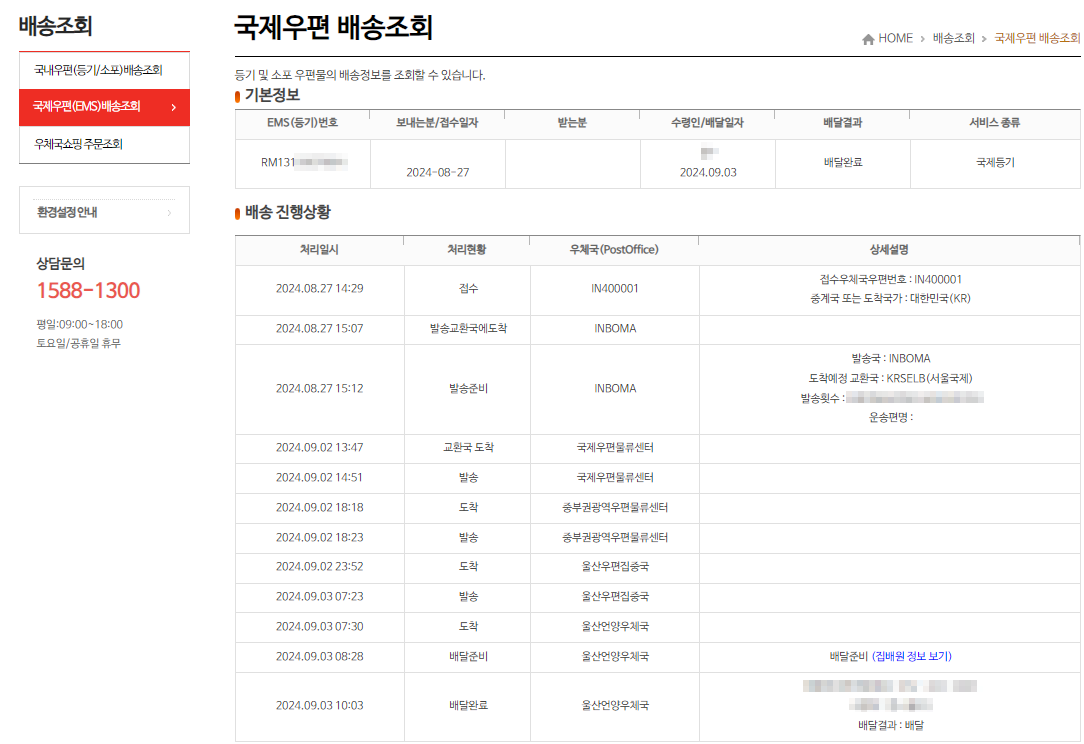Click the HOME breadcrumb link
This screenshot has height=744, width=1084.
pos(895,39)
